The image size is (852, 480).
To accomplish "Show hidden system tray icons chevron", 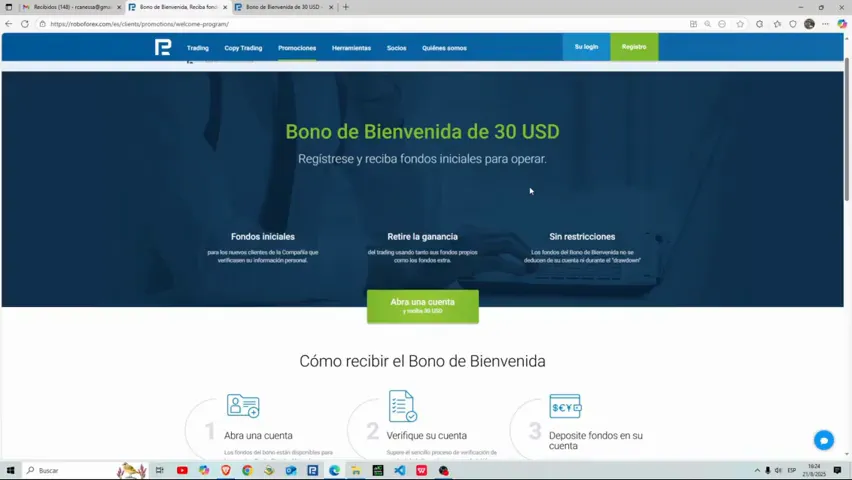I will point(757,470).
